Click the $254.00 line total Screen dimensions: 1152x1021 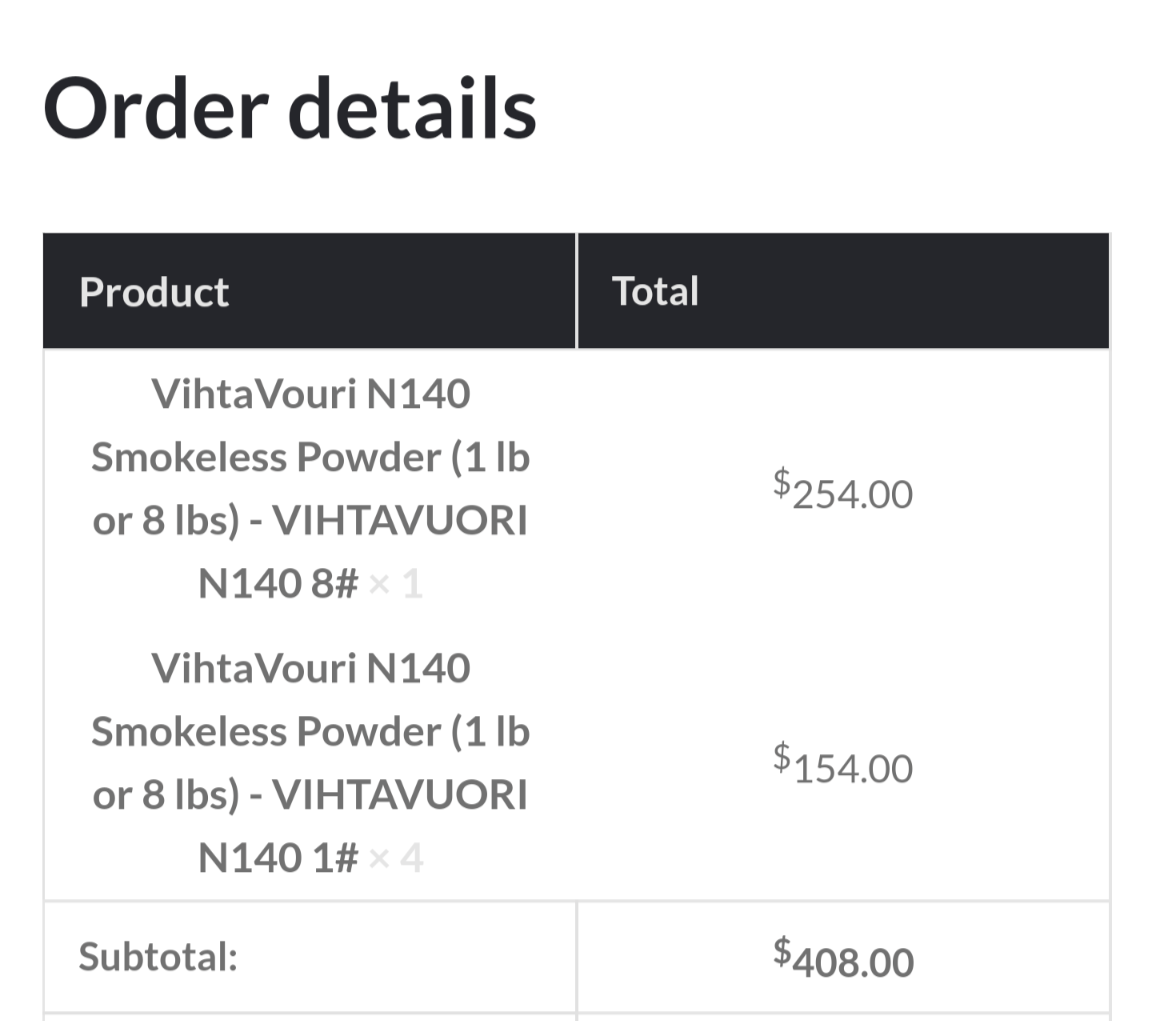(843, 489)
